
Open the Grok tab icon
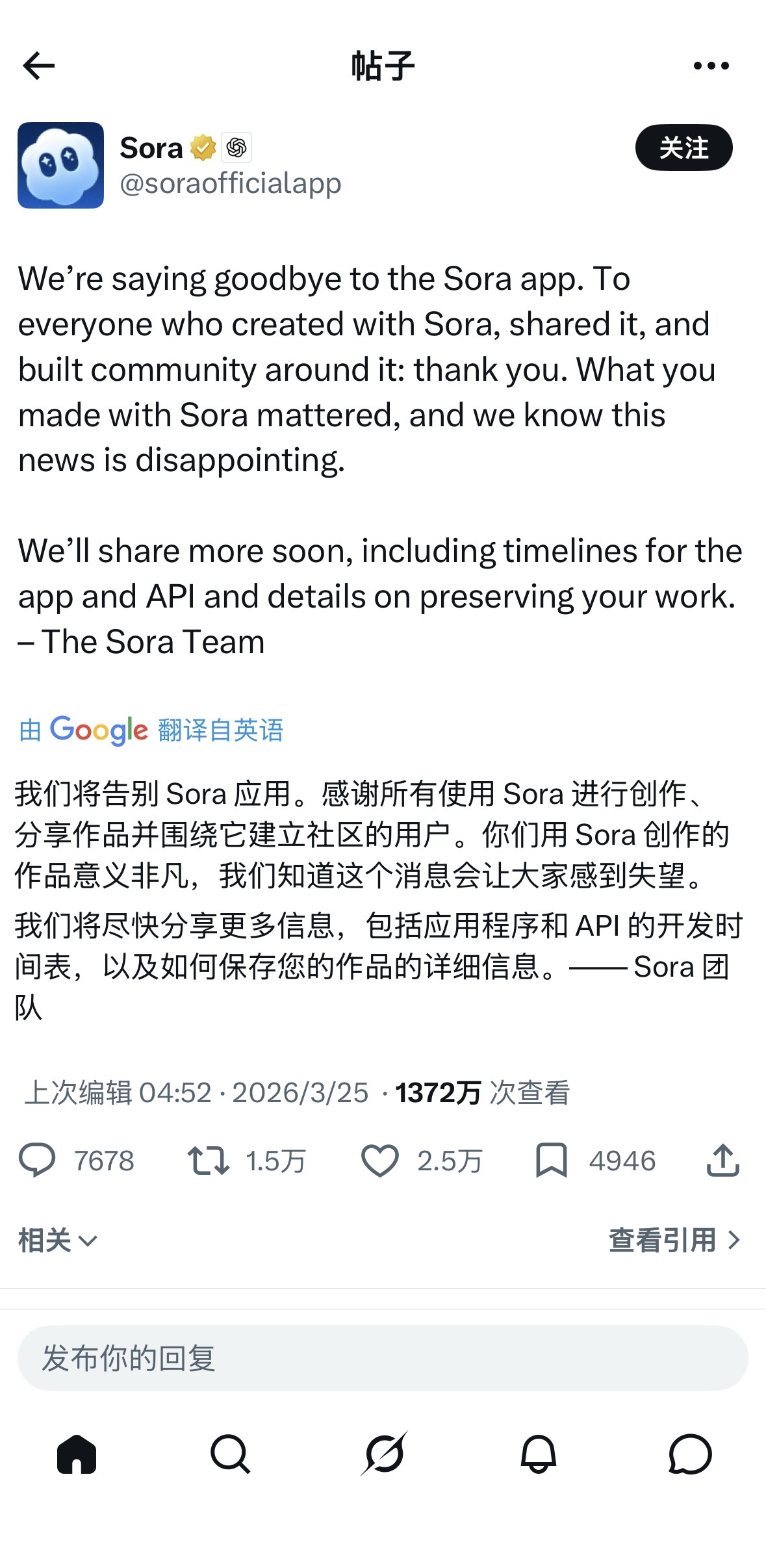click(384, 1454)
